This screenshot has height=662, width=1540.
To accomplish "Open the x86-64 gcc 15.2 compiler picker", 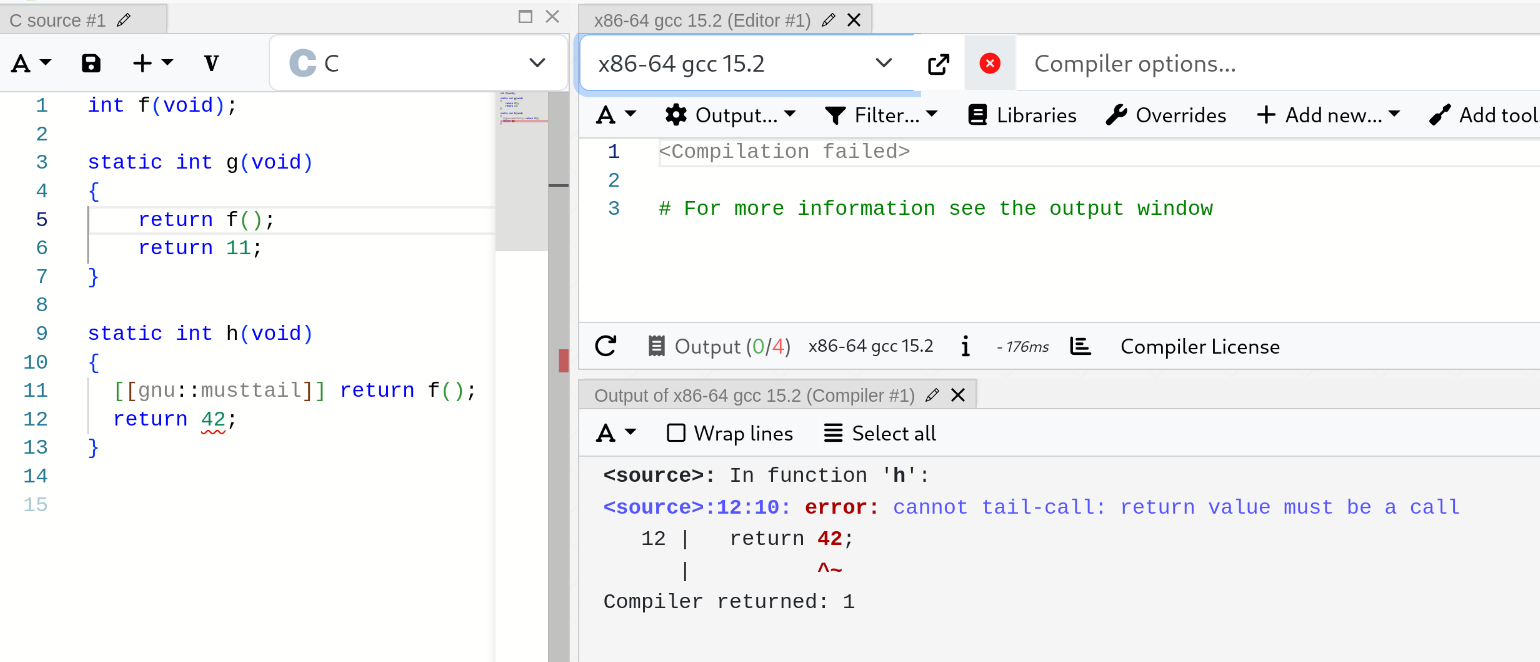I will point(746,64).
